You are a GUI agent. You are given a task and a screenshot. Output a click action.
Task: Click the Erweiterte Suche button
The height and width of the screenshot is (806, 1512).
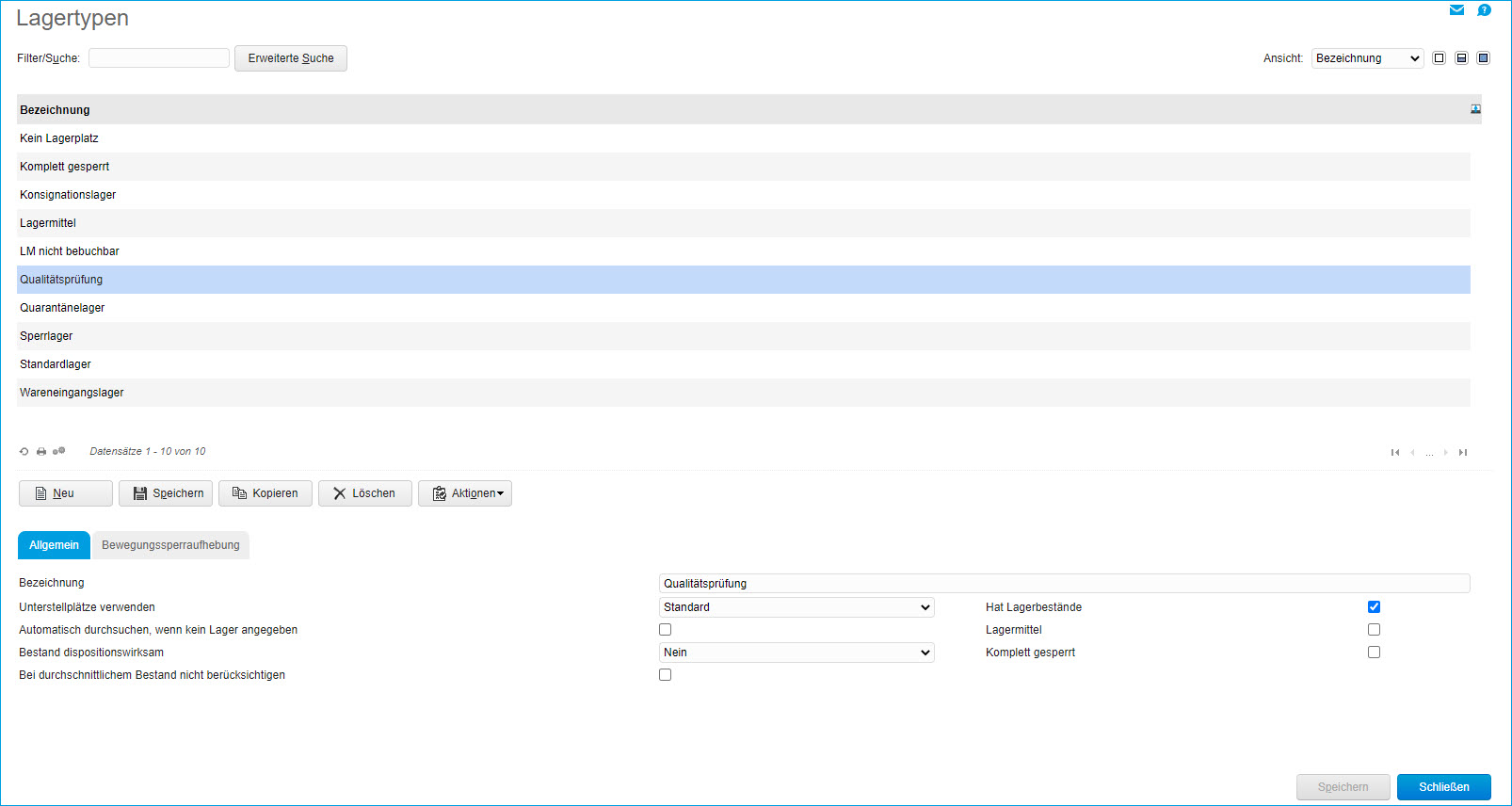(291, 58)
